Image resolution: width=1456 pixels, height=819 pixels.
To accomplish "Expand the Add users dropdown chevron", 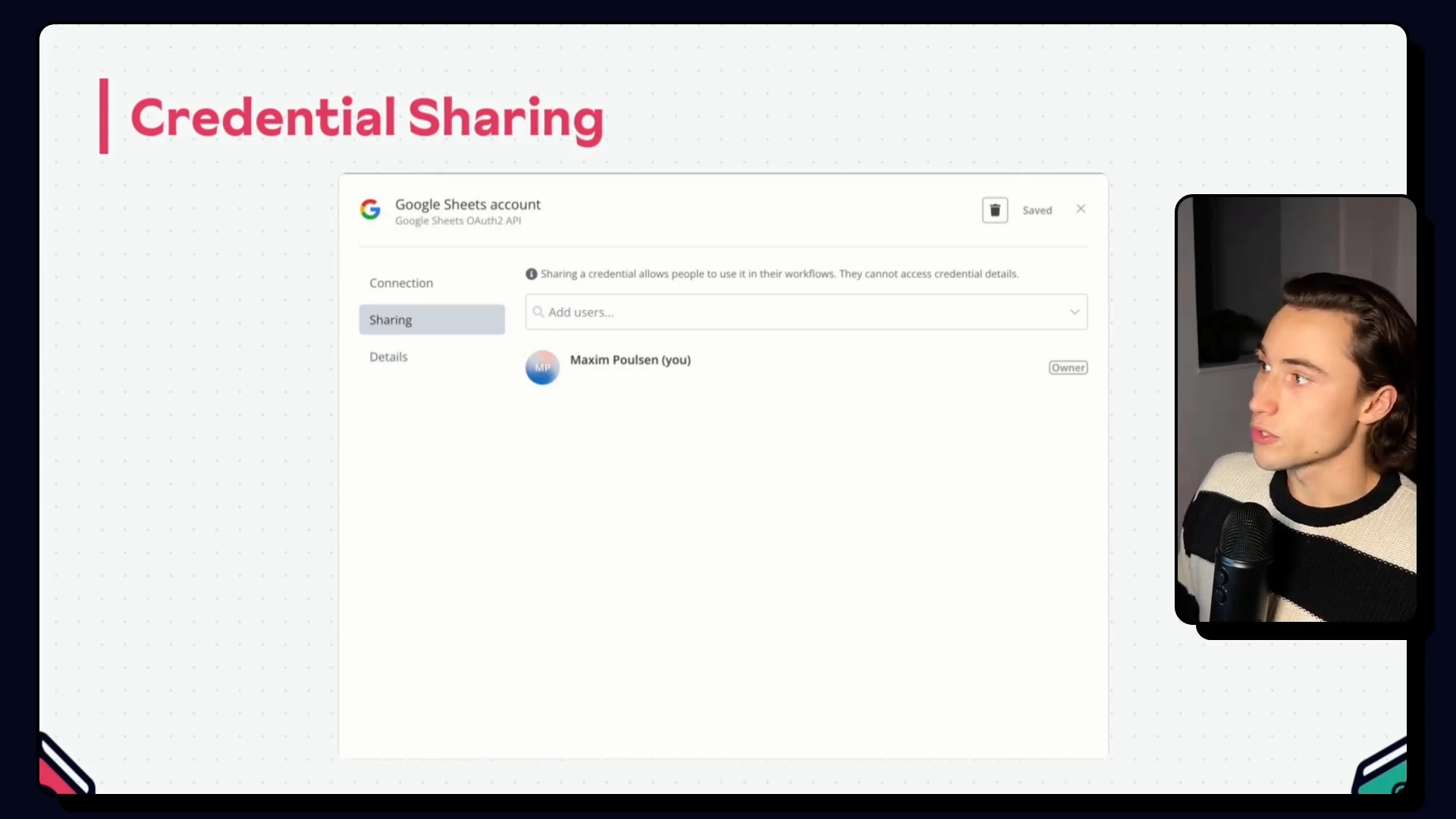I will click(1075, 312).
